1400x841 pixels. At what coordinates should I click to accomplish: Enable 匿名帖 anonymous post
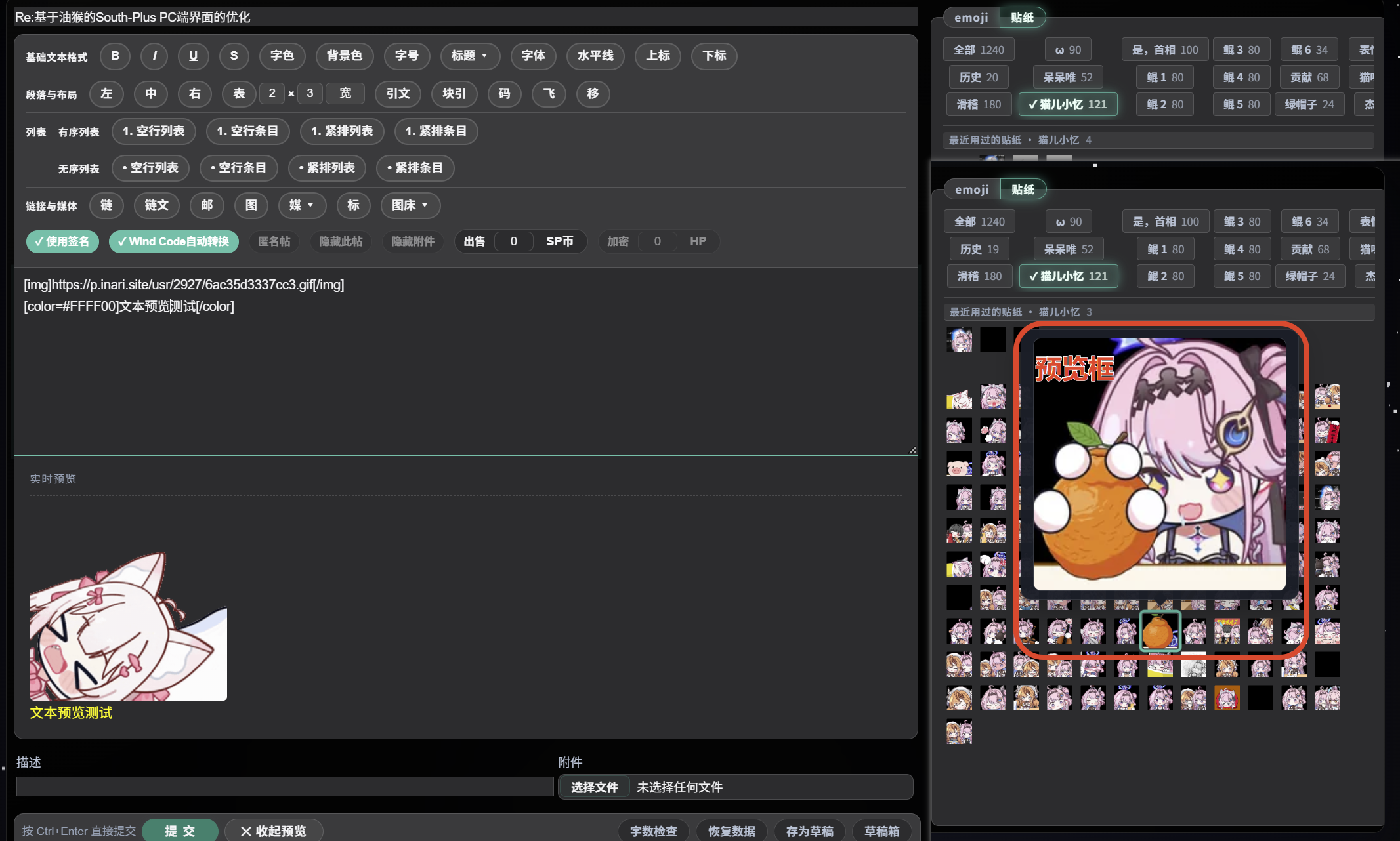tap(274, 242)
